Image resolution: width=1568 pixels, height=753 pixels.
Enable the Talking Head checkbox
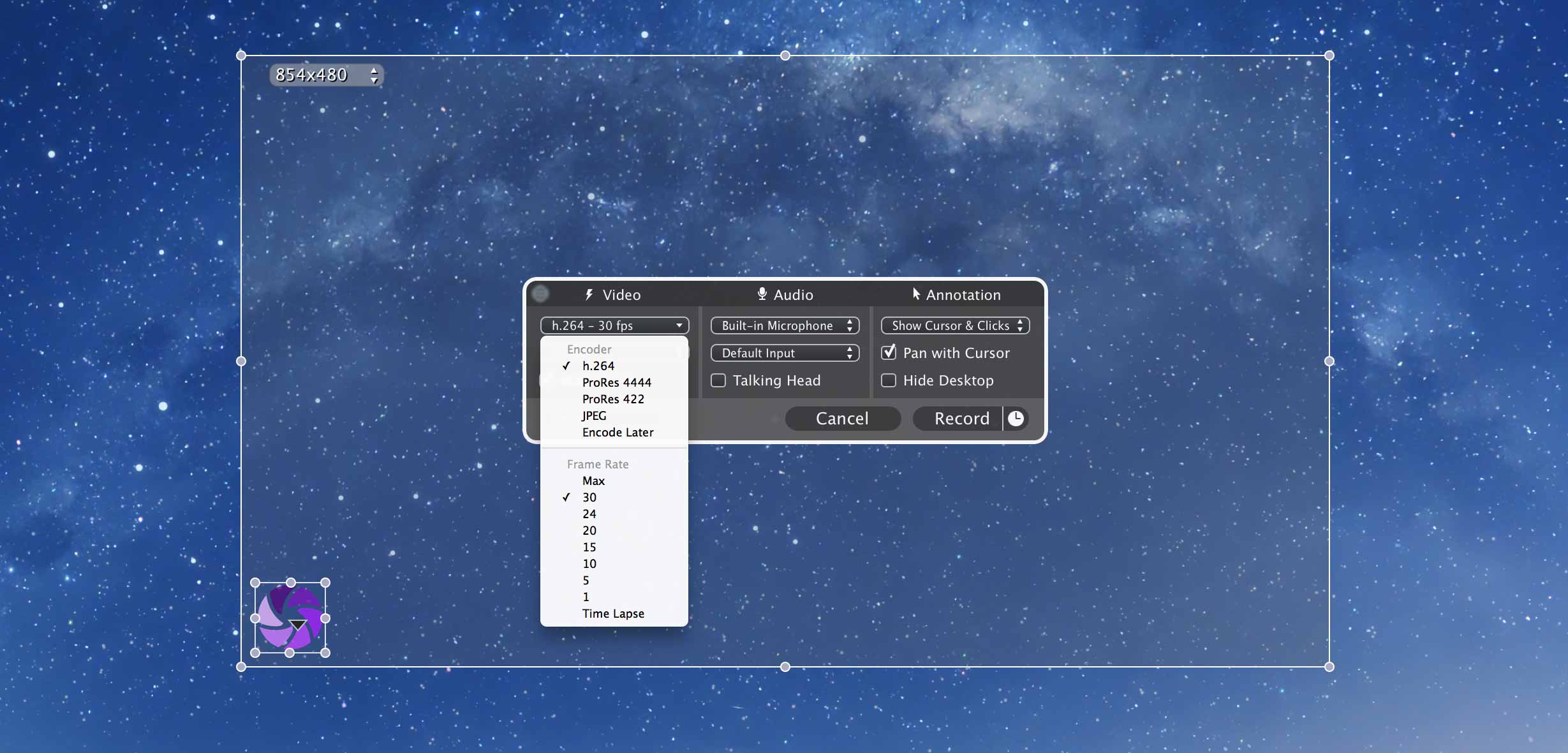718,380
